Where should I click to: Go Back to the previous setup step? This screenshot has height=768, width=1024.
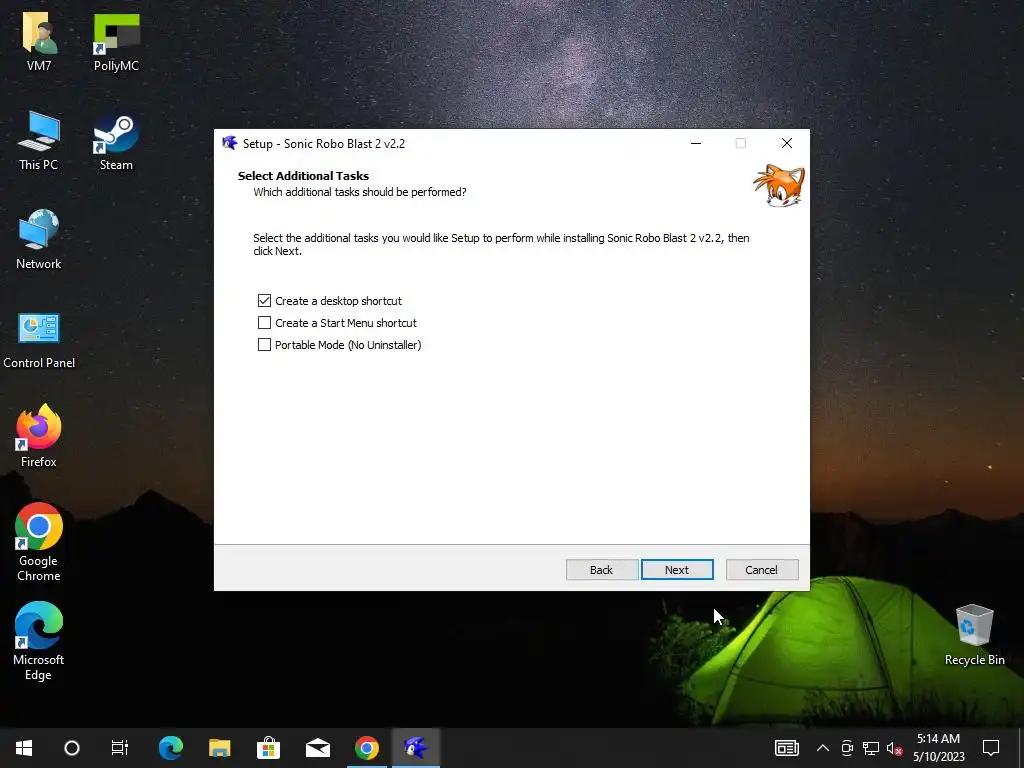[601, 569]
